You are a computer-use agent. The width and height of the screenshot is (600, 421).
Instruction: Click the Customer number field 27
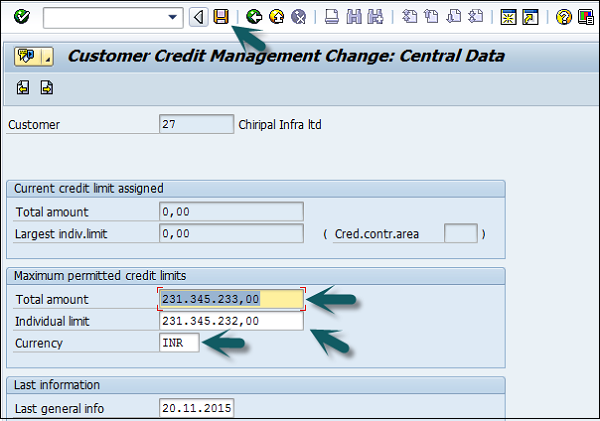pyautogui.click(x=196, y=124)
